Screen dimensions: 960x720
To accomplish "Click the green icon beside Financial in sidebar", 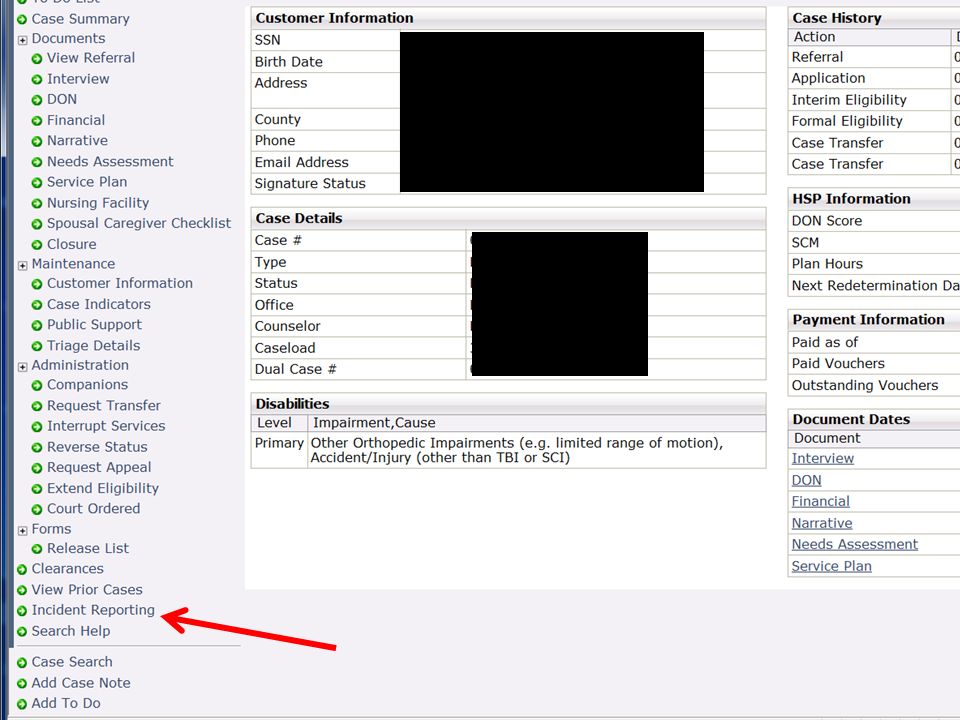I will tap(37, 121).
